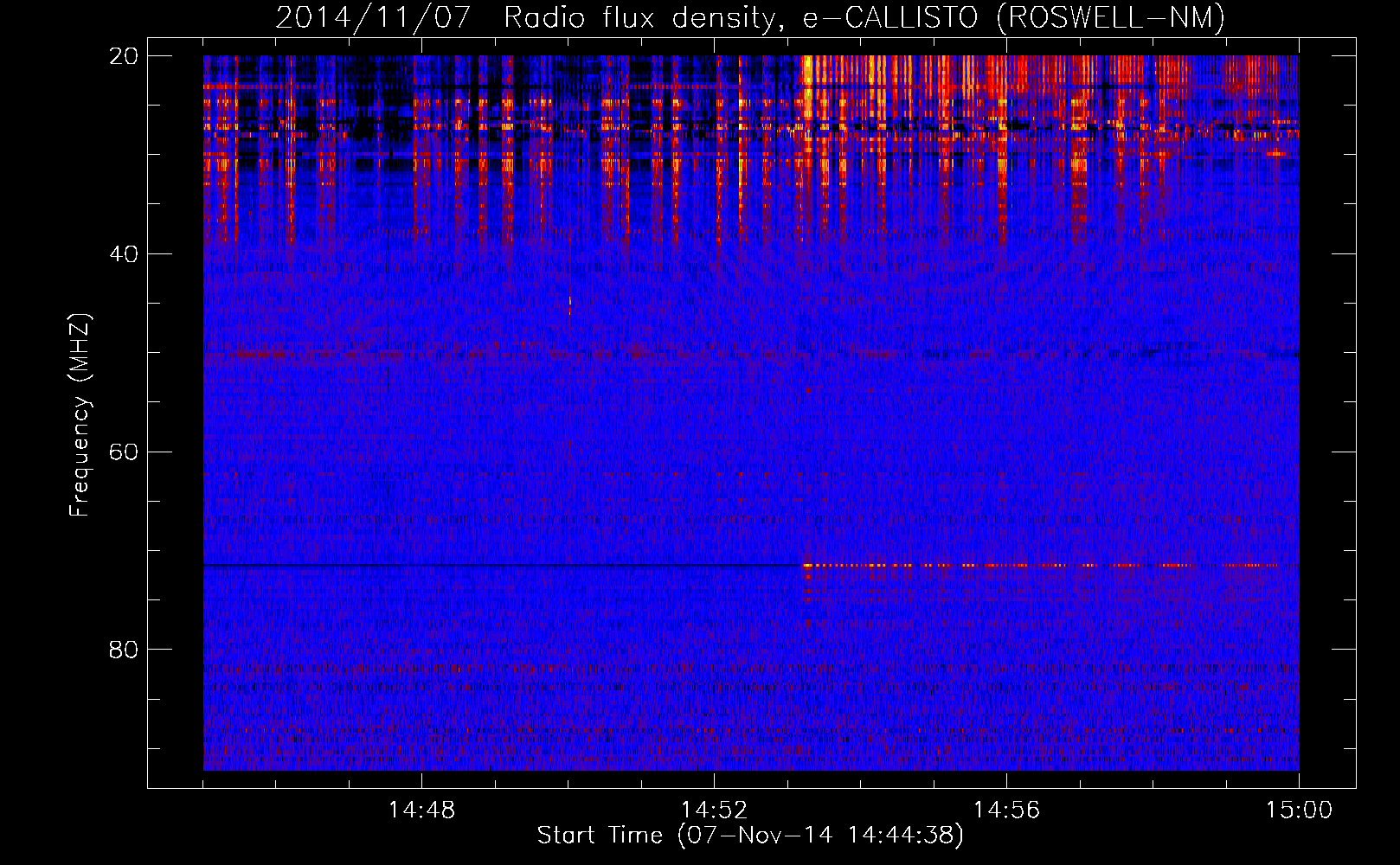The height and width of the screenshot is (865, 1400).
Task: Click the '20' frequency tick label
Action: [124, 56]
